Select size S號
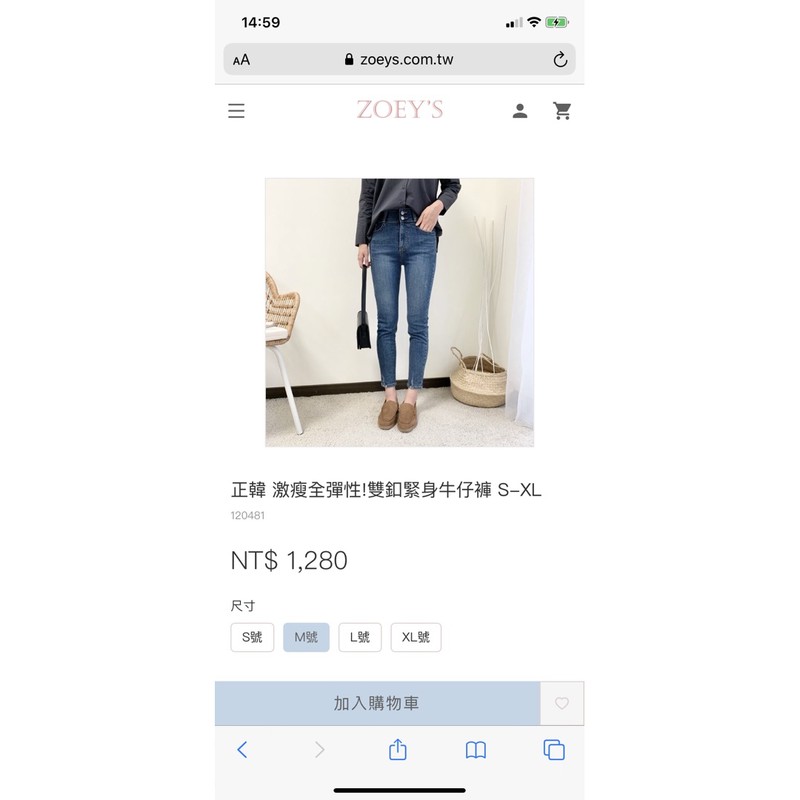The image size is (800, 800). [x=252, y=637]
